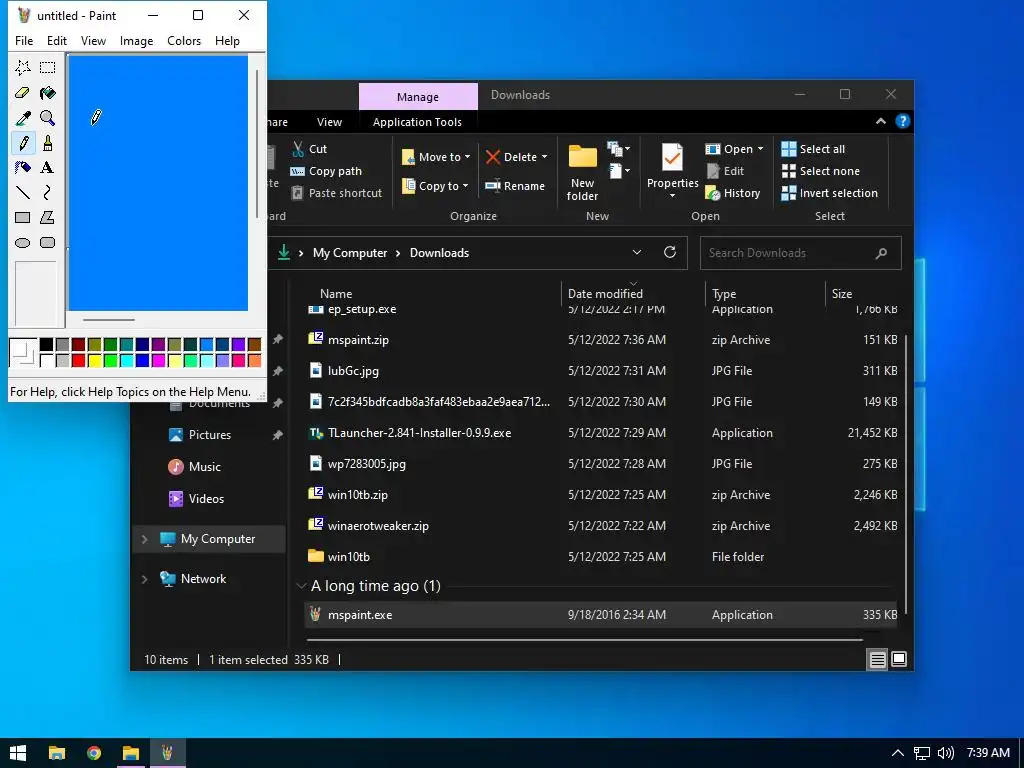Open the Image menu in Paint
Viewport: 1024px width, 768px height.
[136, 40]
